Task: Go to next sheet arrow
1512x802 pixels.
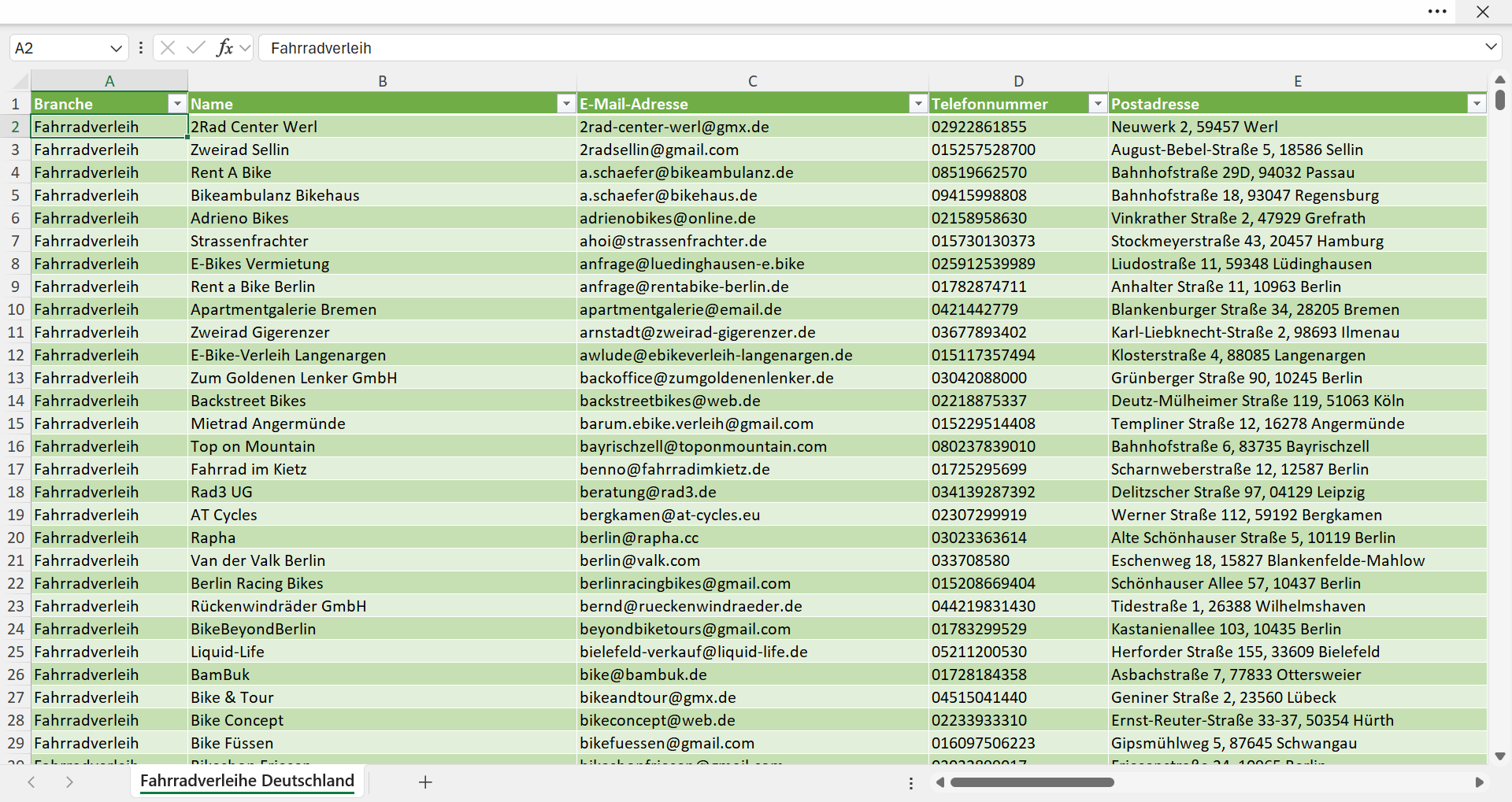Action: [x=69, y=782]
